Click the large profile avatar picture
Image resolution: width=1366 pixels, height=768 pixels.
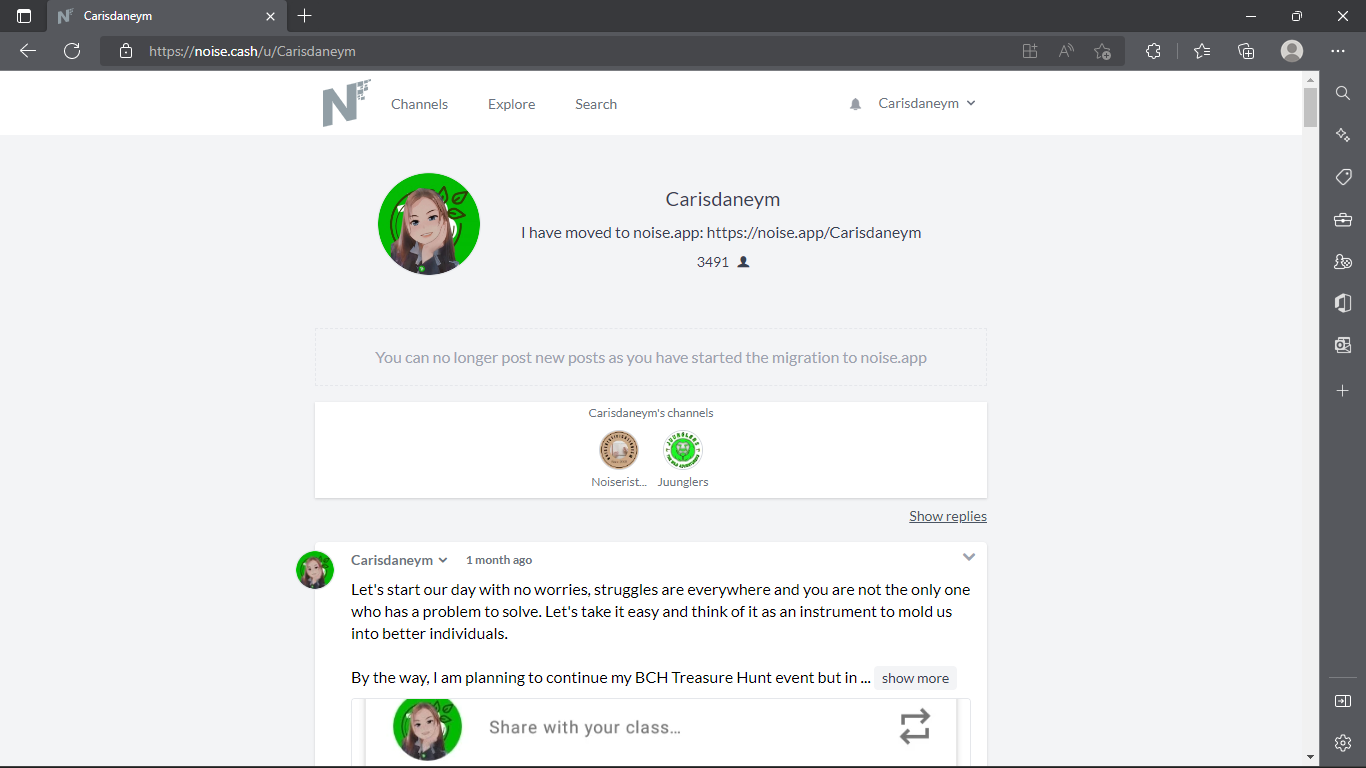click(429, 224)
